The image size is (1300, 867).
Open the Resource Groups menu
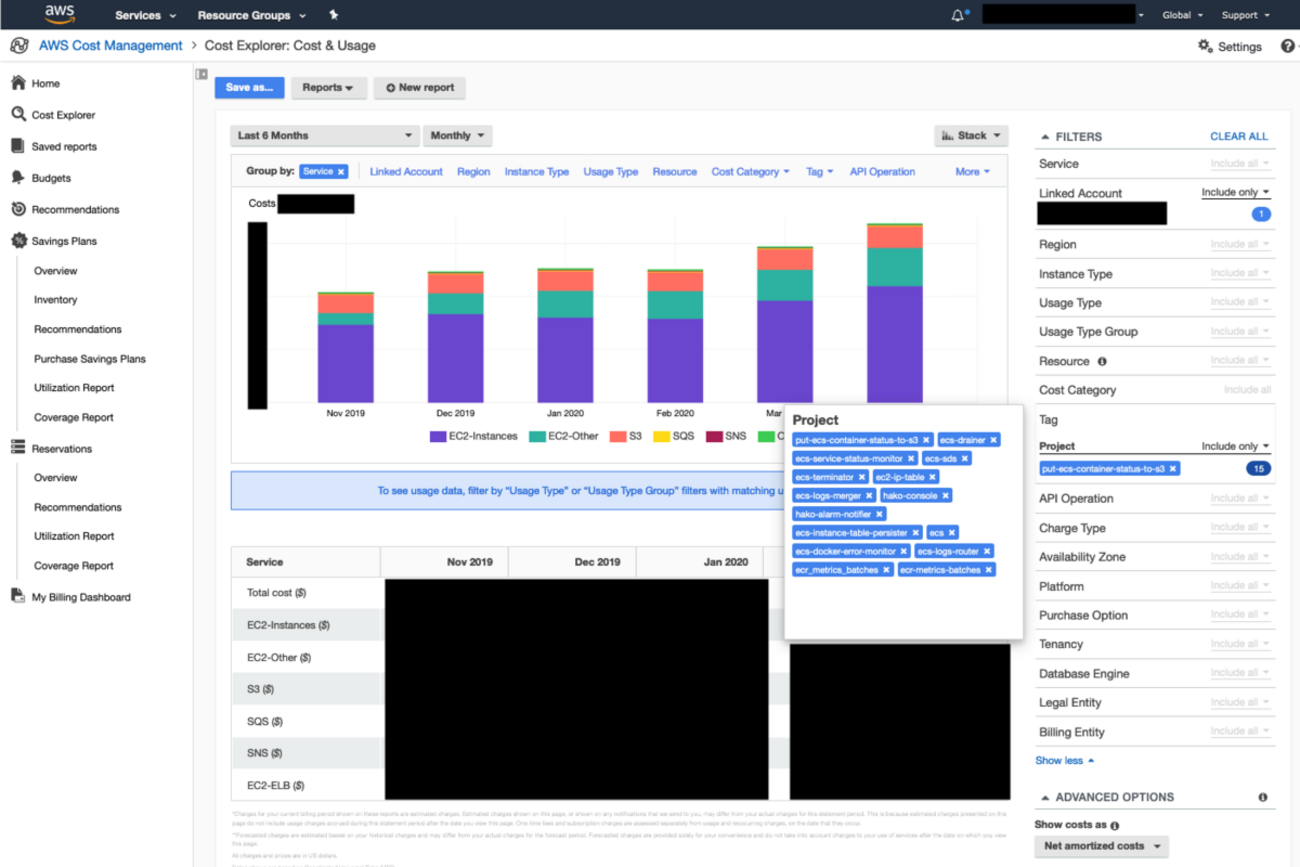click(x=251, y=15)
